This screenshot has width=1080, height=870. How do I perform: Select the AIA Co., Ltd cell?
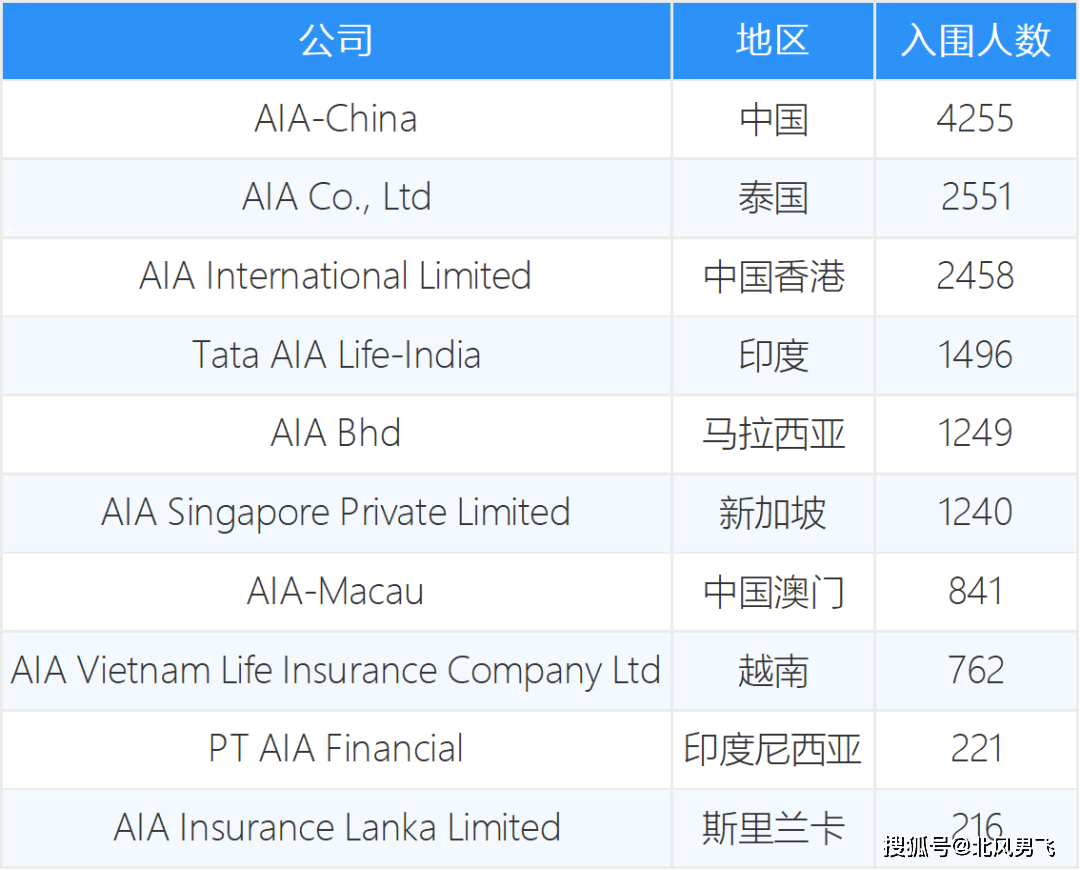click(x=336, y=197)
